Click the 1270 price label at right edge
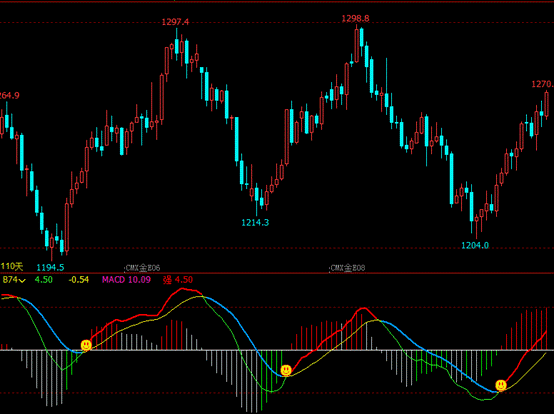The height and width of the screenshot is (414, 554). click(x=543, y=84)
